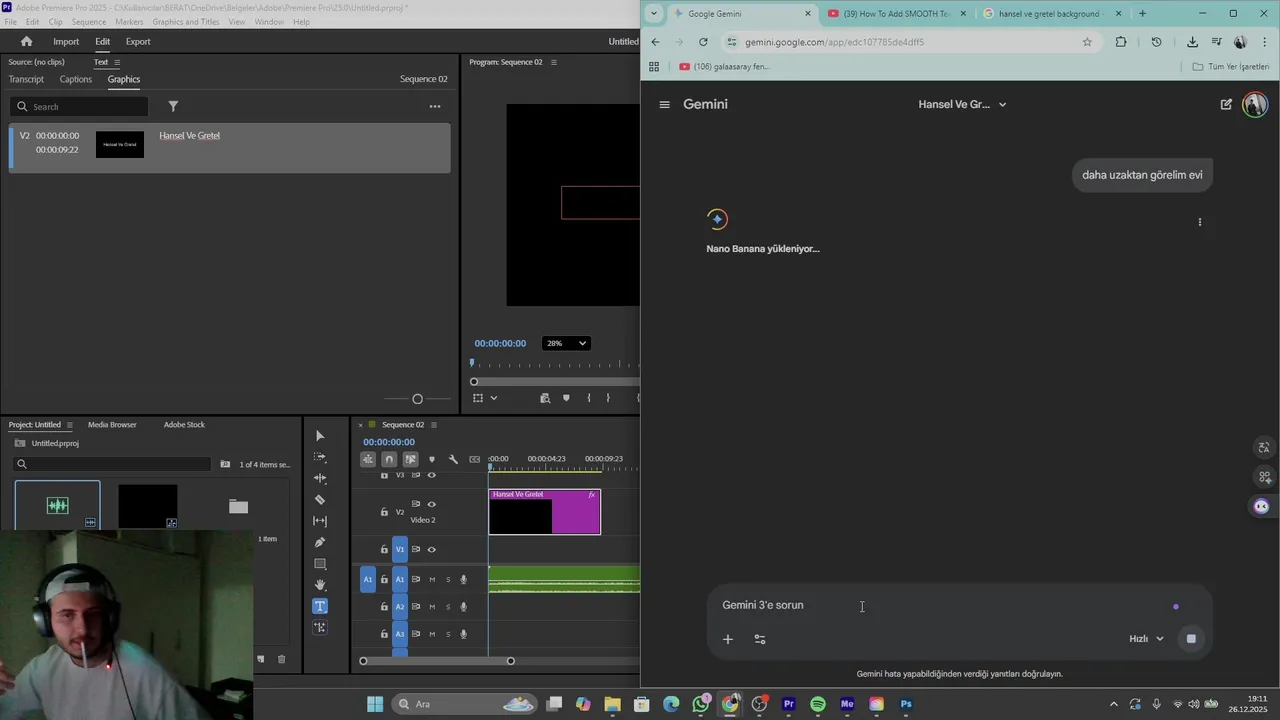Click the plus upload icon in Gemini prompt

point(728,639)
